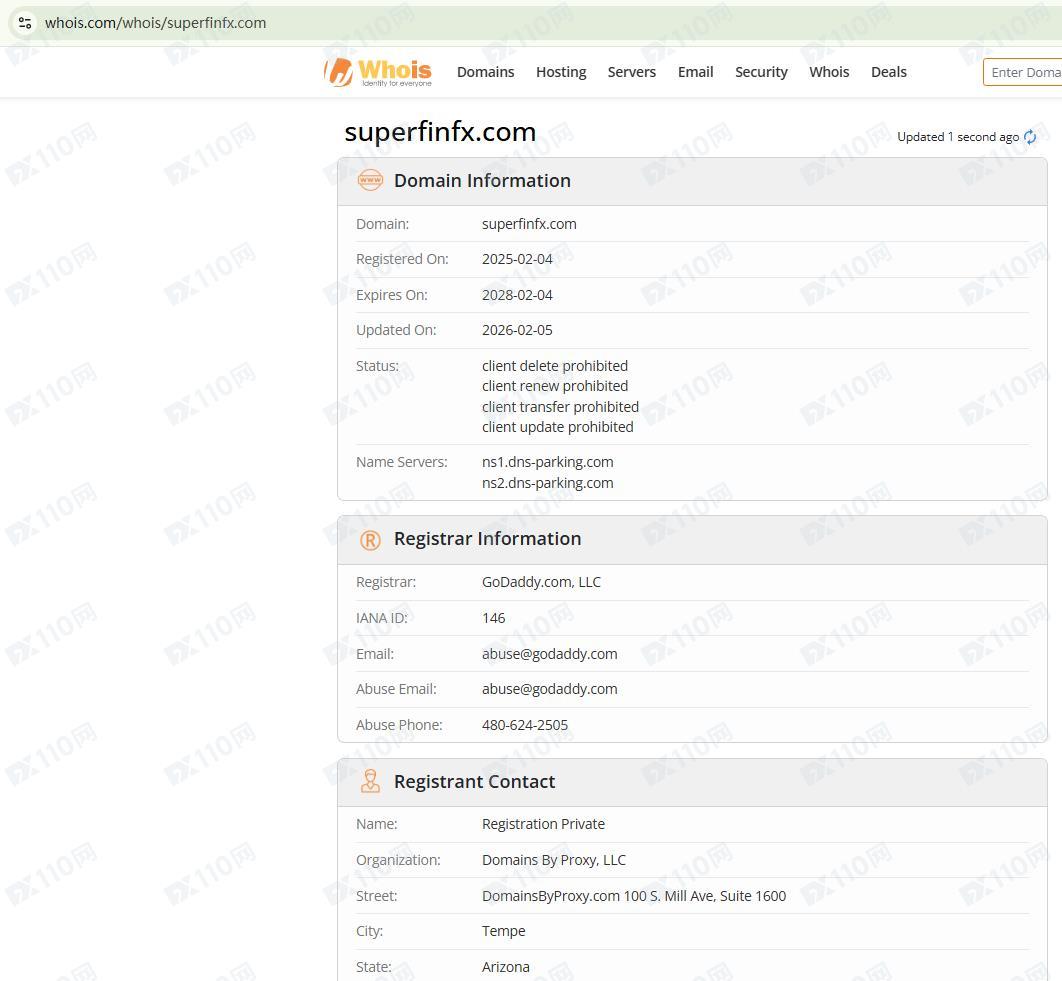1062x981 pixels.
Task: Select Whois in the navigation bar
Action: (829, 72)
